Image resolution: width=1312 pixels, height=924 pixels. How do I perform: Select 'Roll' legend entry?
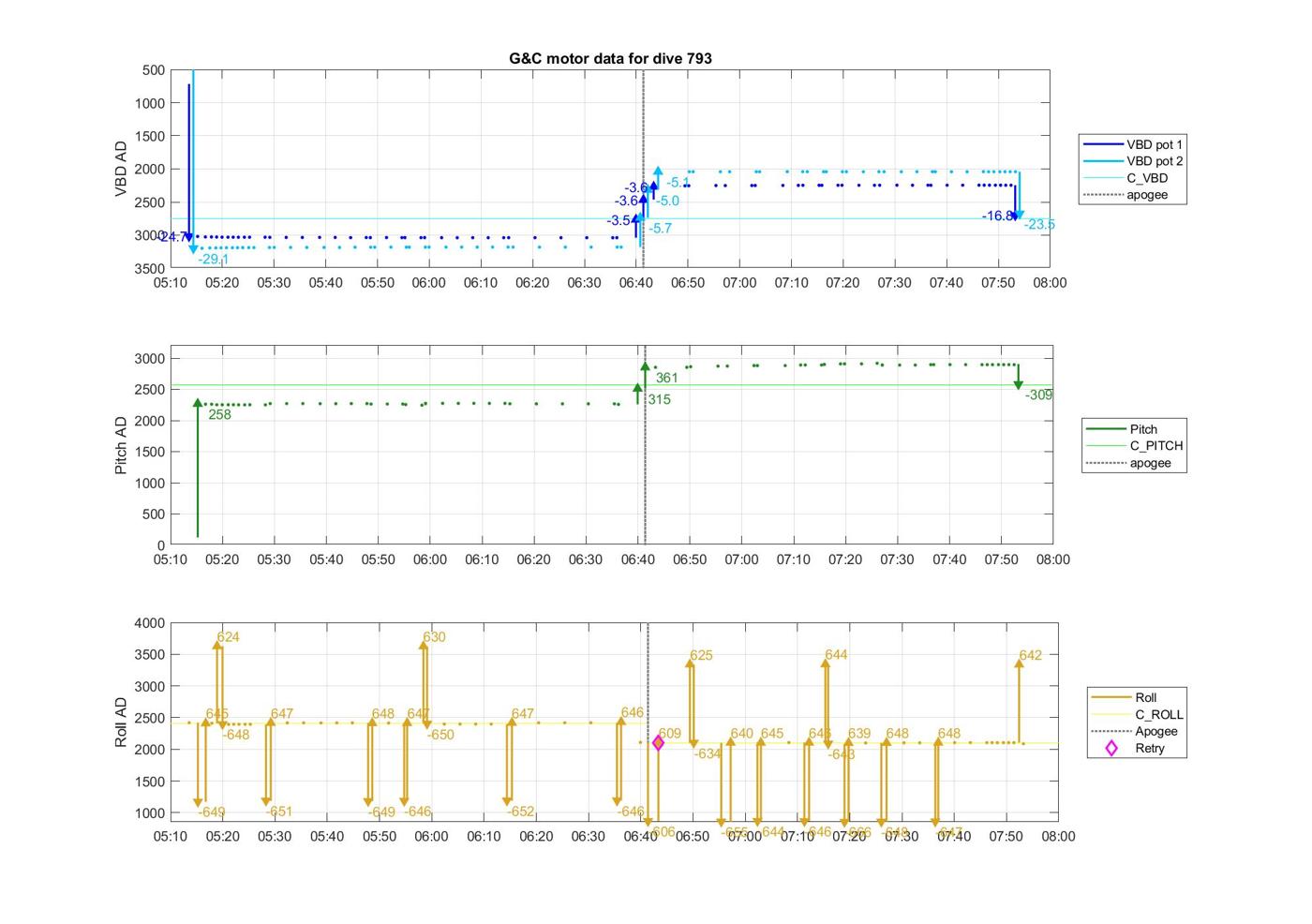pyautogui.click(x=1125, y=697)
